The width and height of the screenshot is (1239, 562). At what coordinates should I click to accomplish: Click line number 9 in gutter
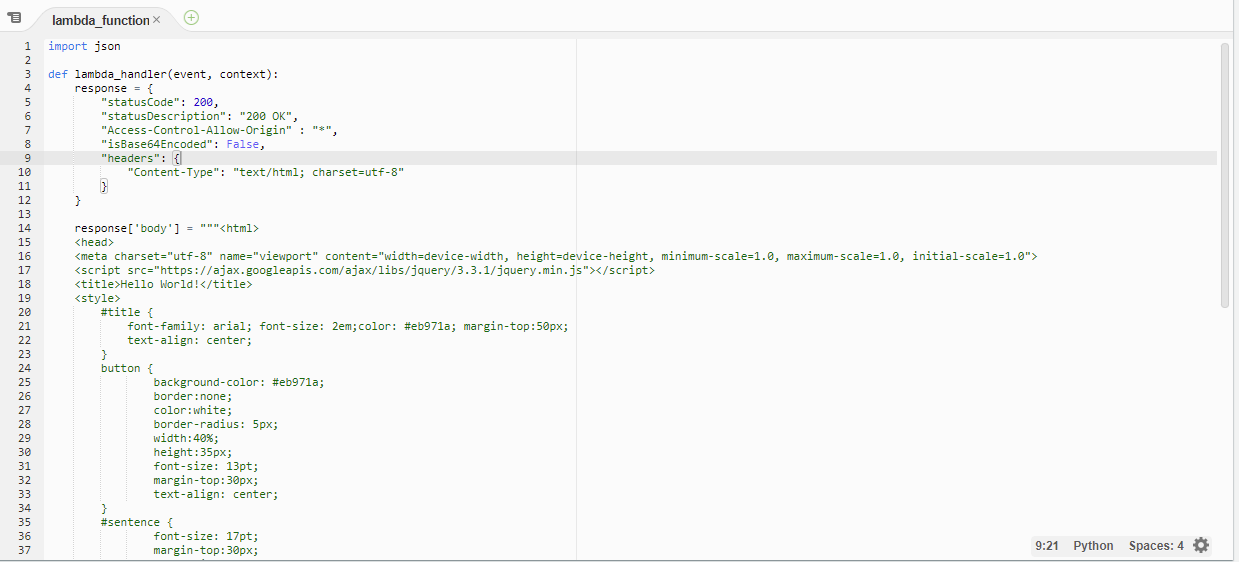[27, 158]
